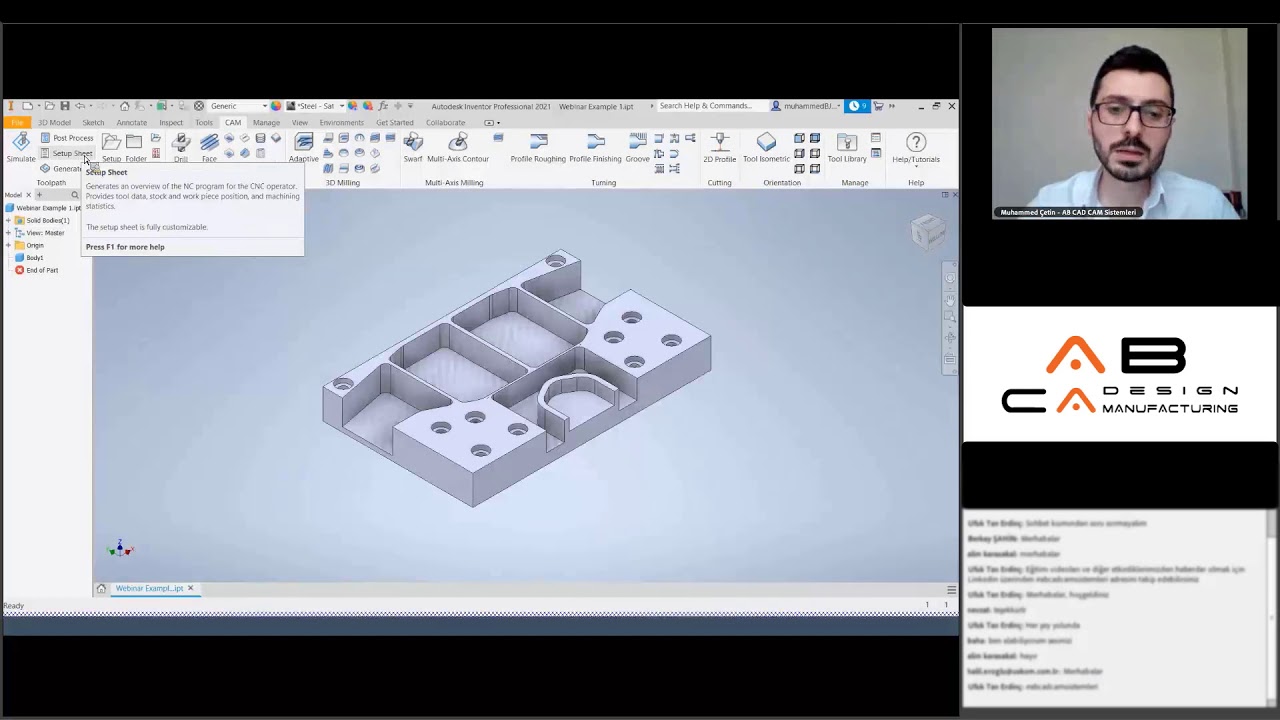Click the fx parameters icon
The width and height of the screenshot is (1280, 720).
[382, 106]
